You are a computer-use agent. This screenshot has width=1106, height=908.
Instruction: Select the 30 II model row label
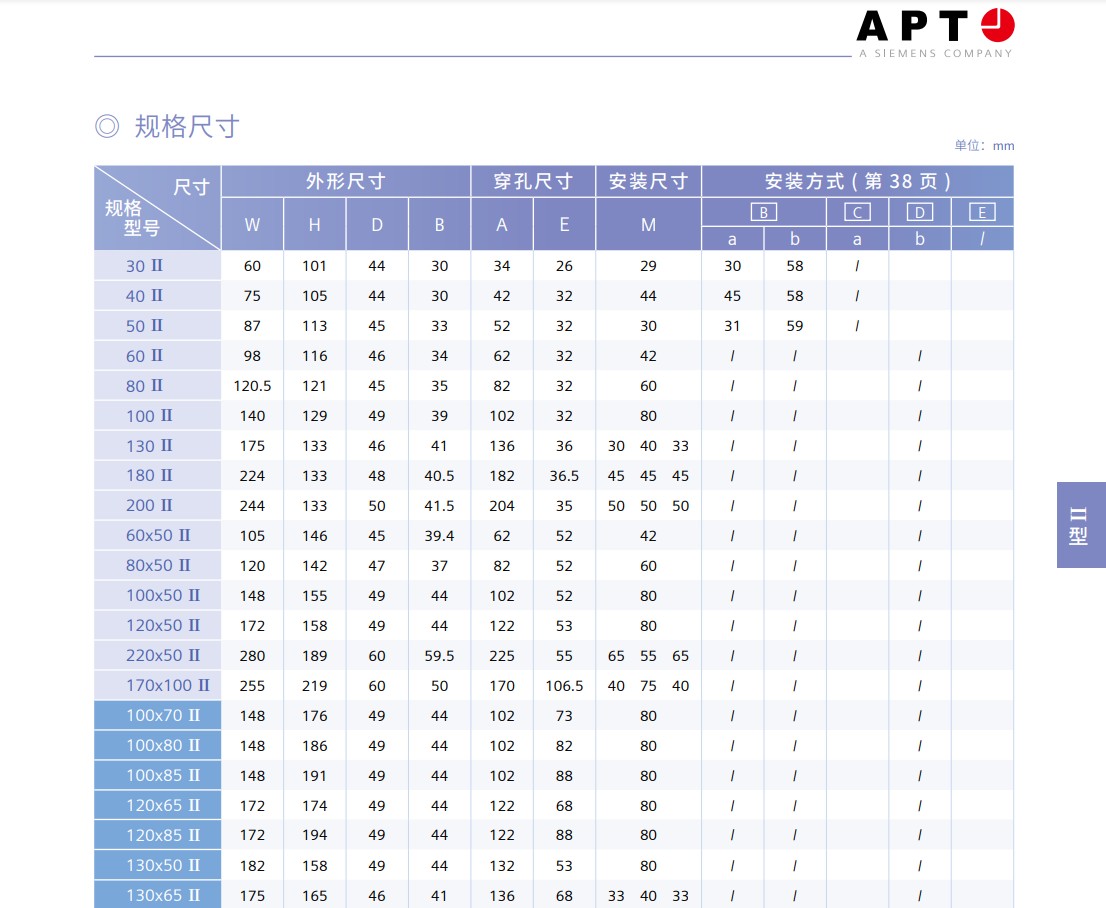144,266
